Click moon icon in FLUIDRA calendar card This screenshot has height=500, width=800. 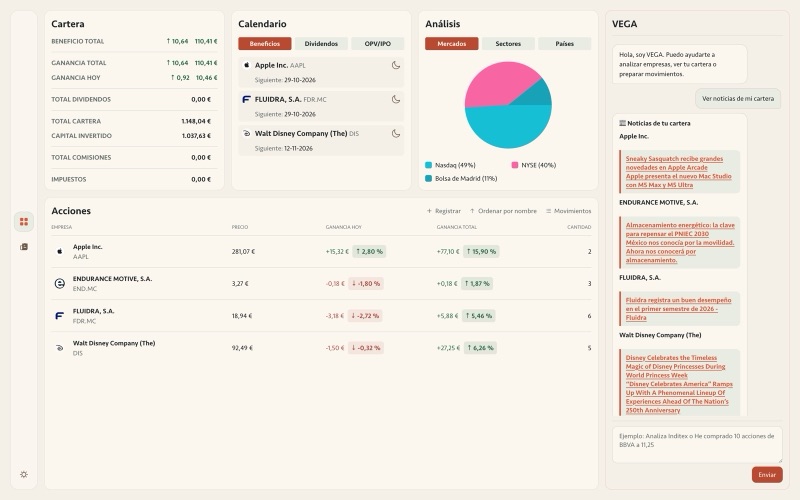coord(395,99)
